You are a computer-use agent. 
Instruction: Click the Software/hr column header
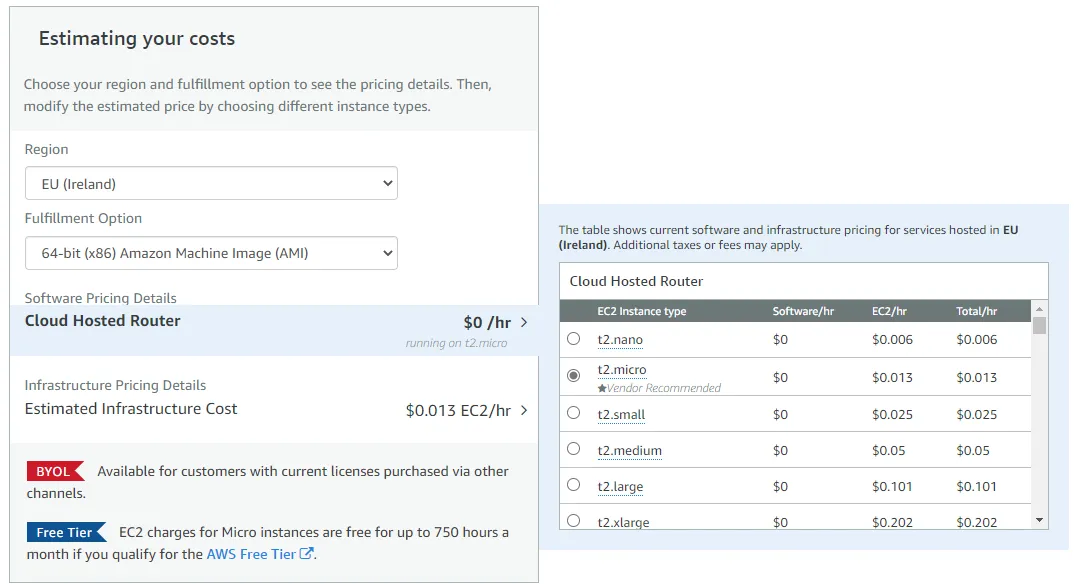(x=803, y=311)
